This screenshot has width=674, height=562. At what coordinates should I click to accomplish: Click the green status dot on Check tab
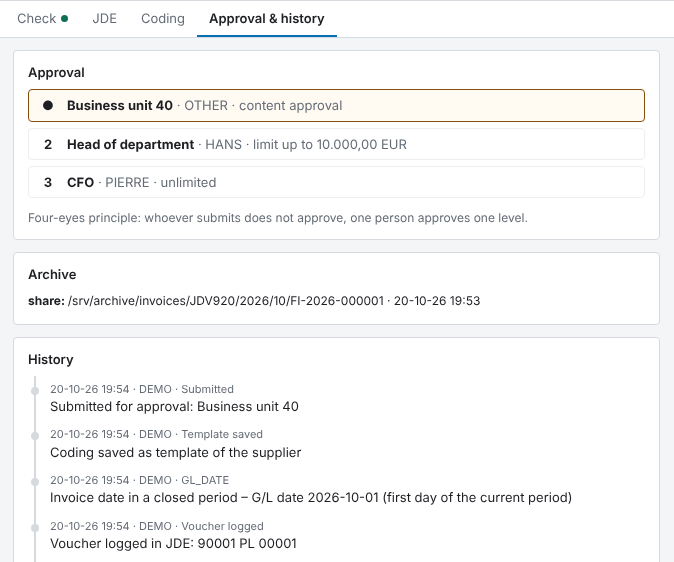(x=64, y=18)
